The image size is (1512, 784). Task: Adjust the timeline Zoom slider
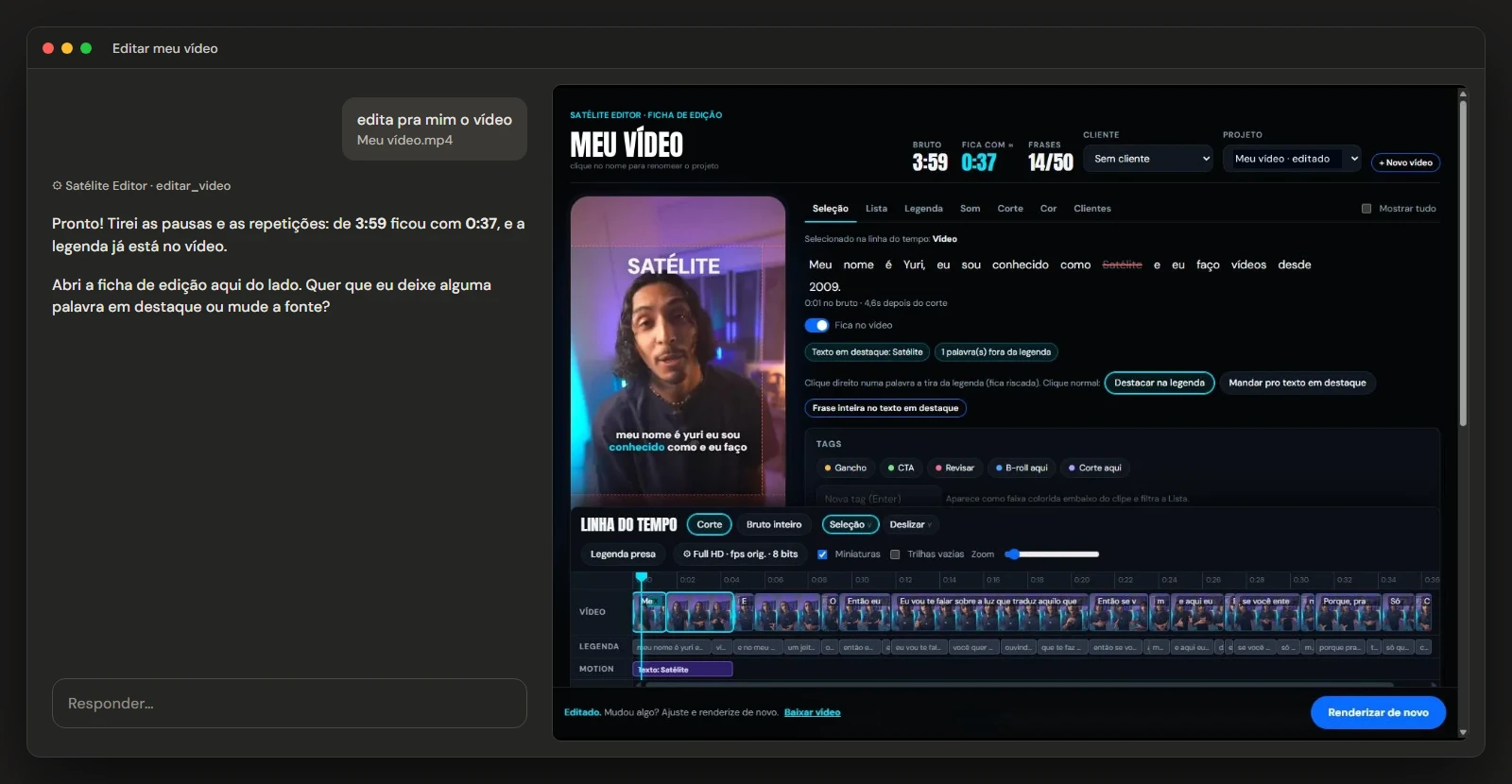[x=1052, y=554]
